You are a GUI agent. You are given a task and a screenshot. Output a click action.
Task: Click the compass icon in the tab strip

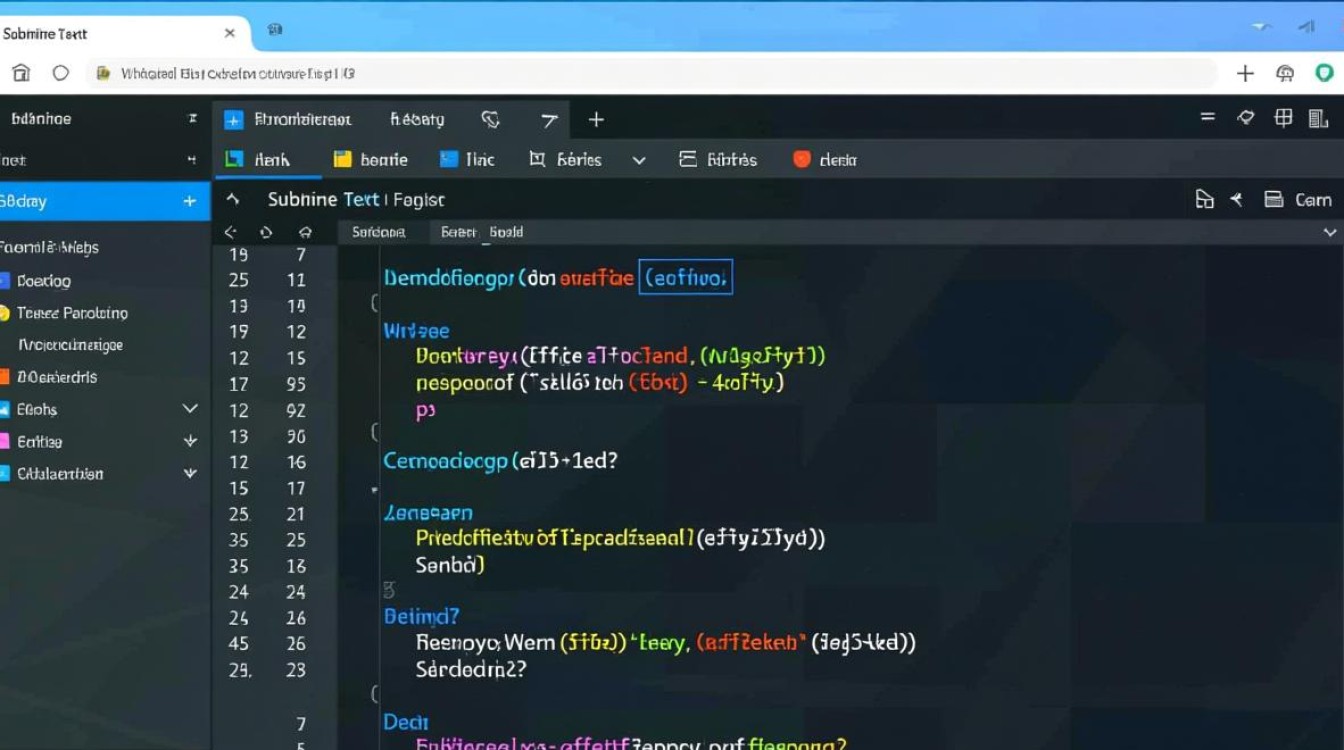tap(489, 119)
